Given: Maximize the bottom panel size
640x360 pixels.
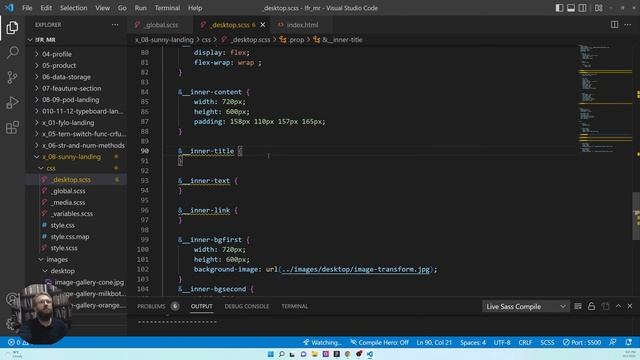Looking at the screenshot, I should click(x=618, y=306).
